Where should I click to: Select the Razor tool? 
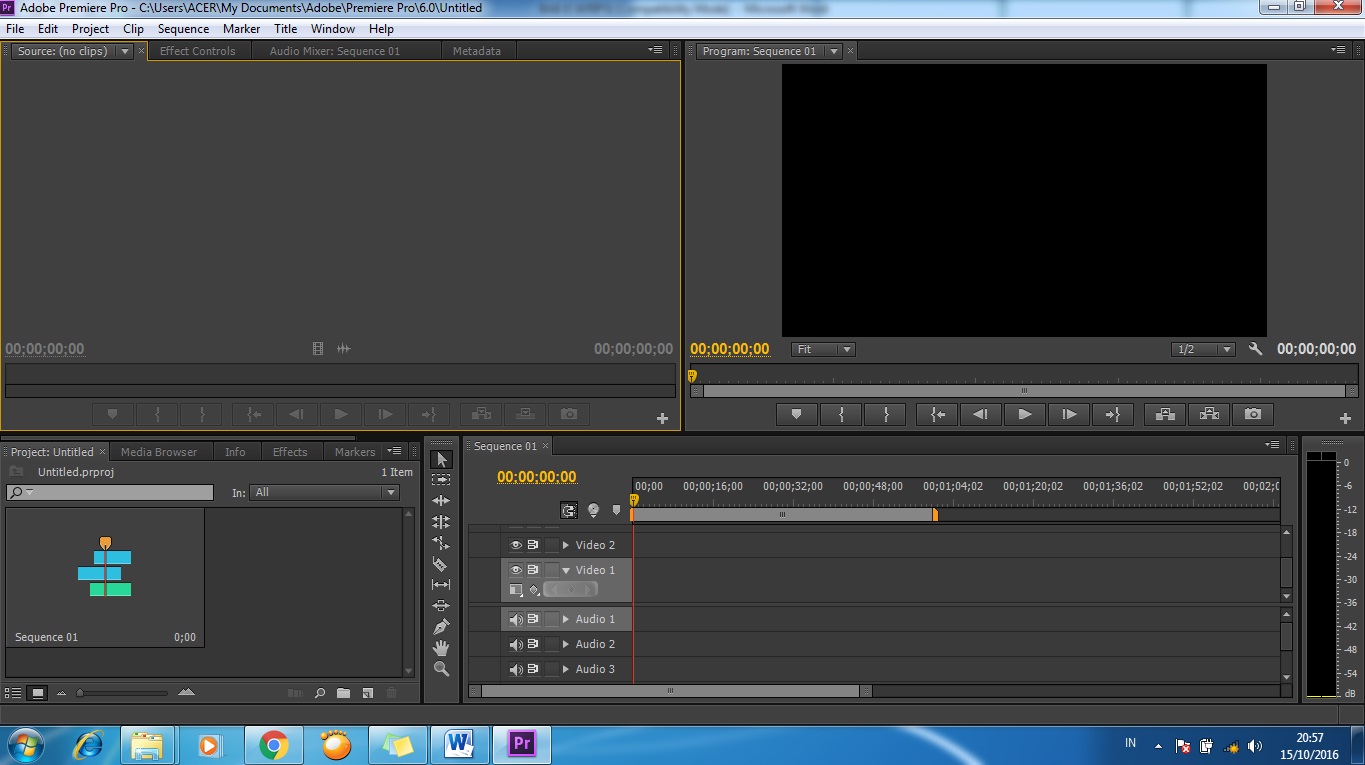click(441, 564)
